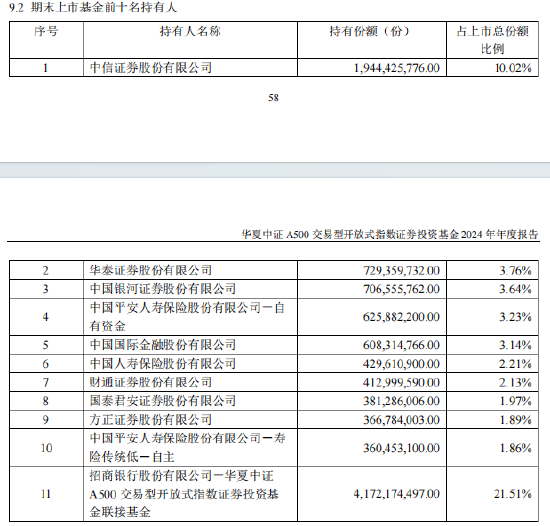Select percentage 3.14%
The image size is (550, 526).
coord(516,345)
